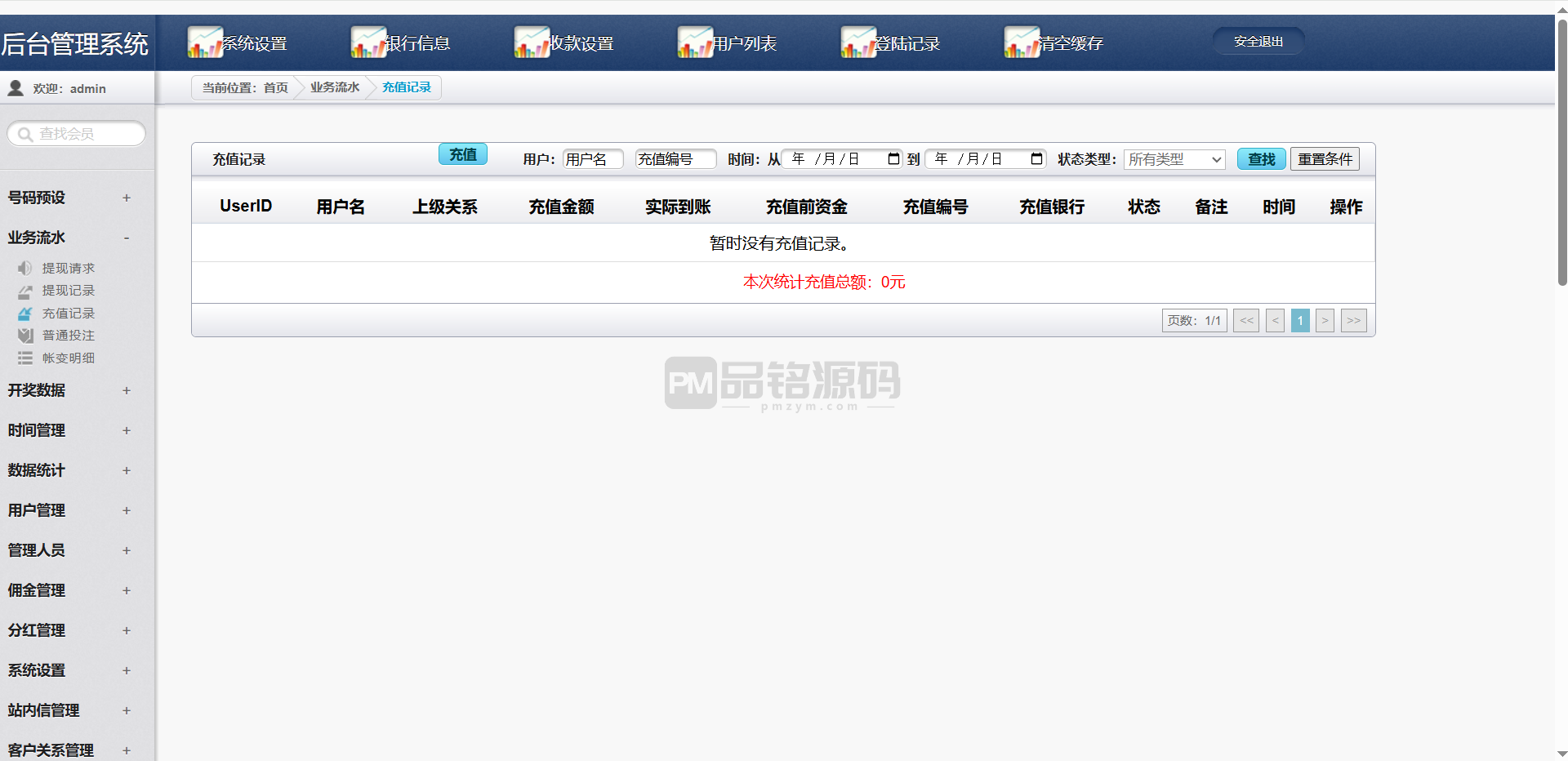1568x761 pixels.
Task: Expand the 分红管理 sidebar section
Action: [x=127, y=630]
